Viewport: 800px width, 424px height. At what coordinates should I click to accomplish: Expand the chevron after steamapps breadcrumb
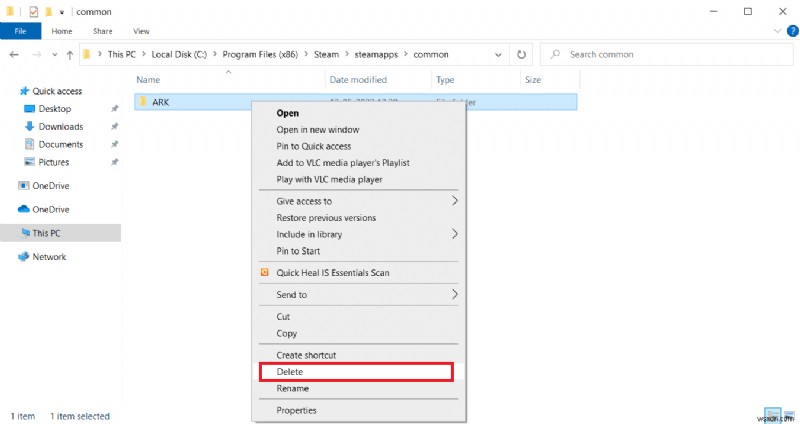click(406, 55)
